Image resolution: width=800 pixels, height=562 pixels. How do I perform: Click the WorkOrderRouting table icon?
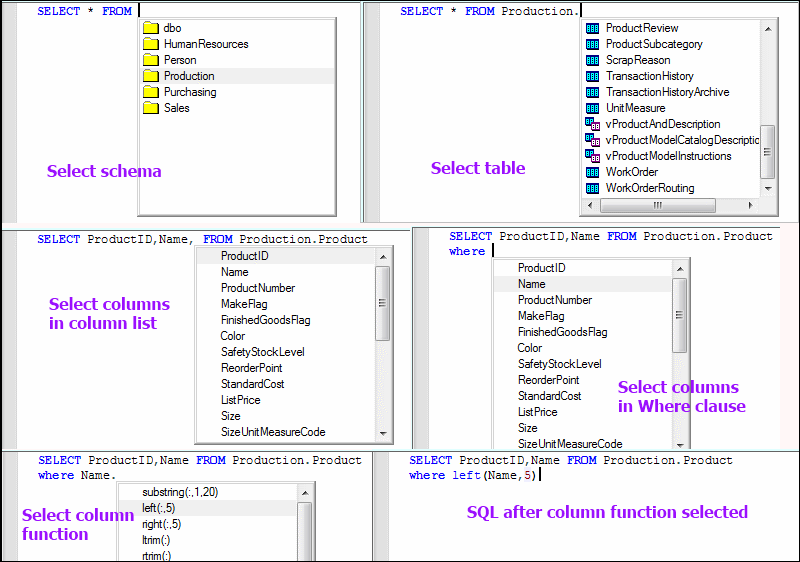[592, 188]
